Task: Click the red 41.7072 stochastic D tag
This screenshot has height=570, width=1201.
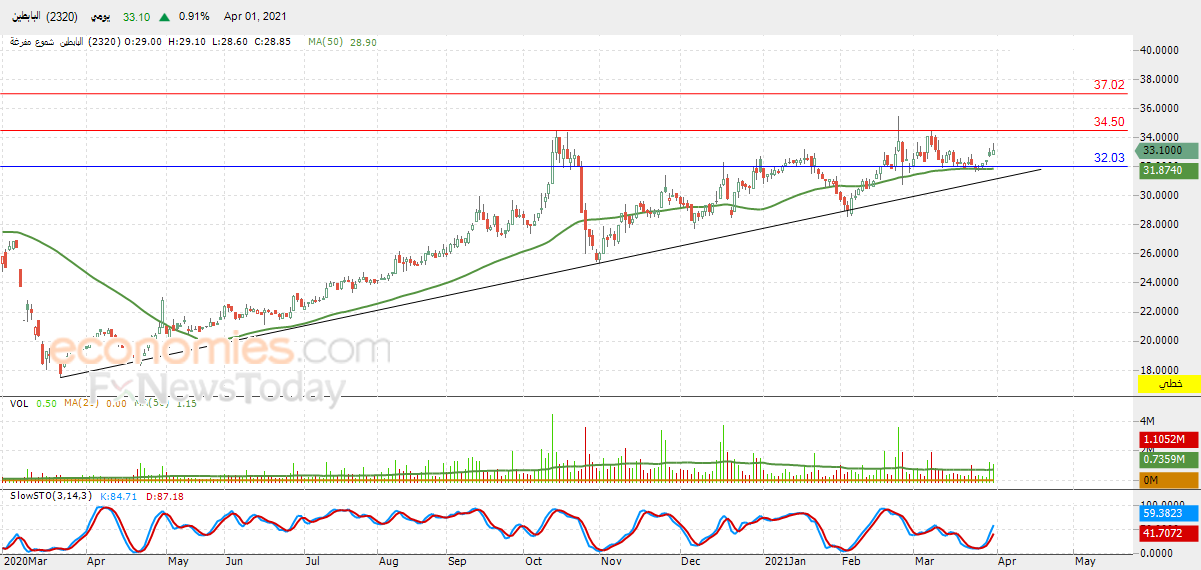Action: 1164,534
